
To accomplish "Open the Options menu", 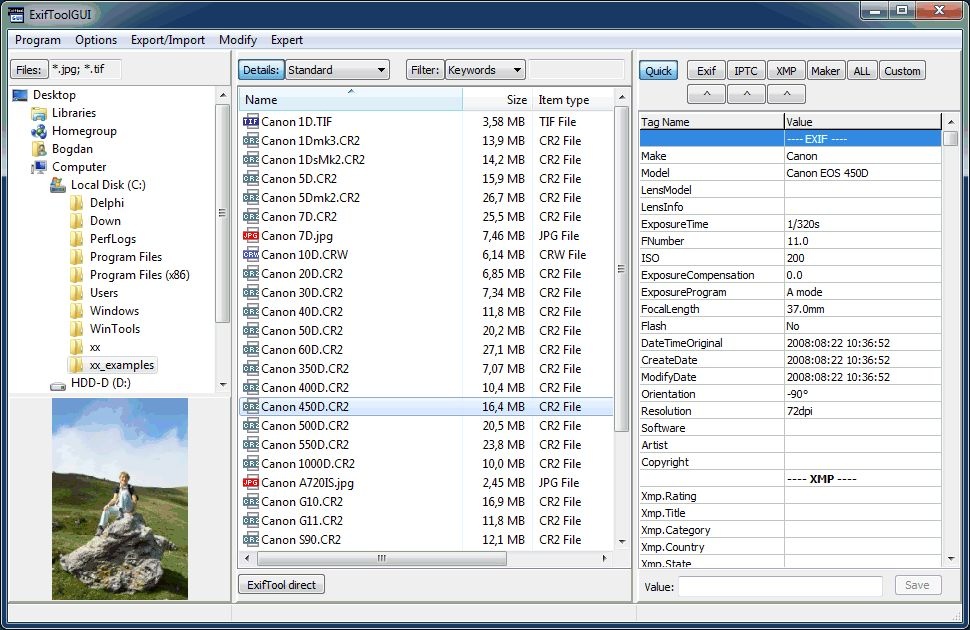I will (96, 40).
